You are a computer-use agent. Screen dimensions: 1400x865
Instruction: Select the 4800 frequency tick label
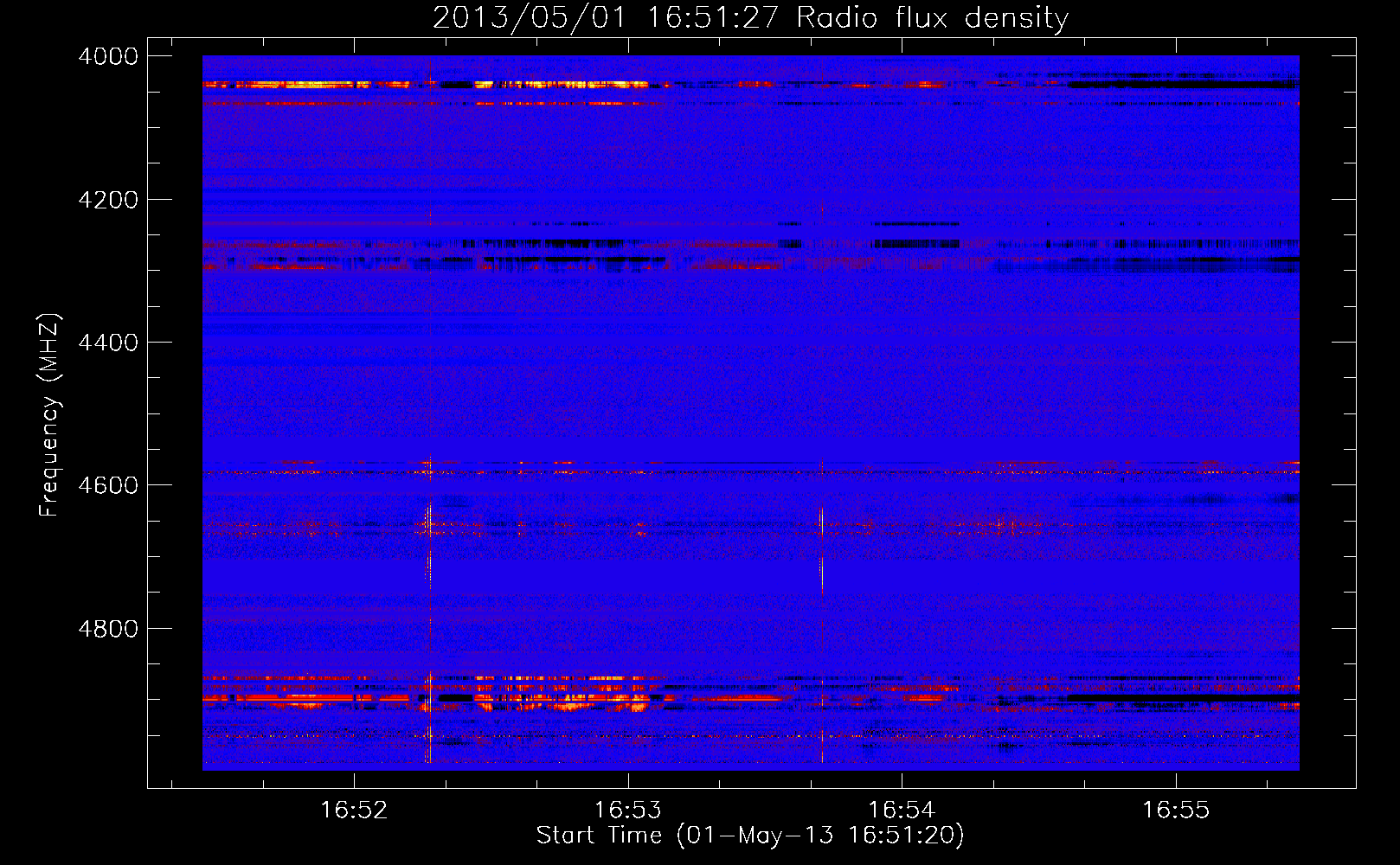point(108,629)
